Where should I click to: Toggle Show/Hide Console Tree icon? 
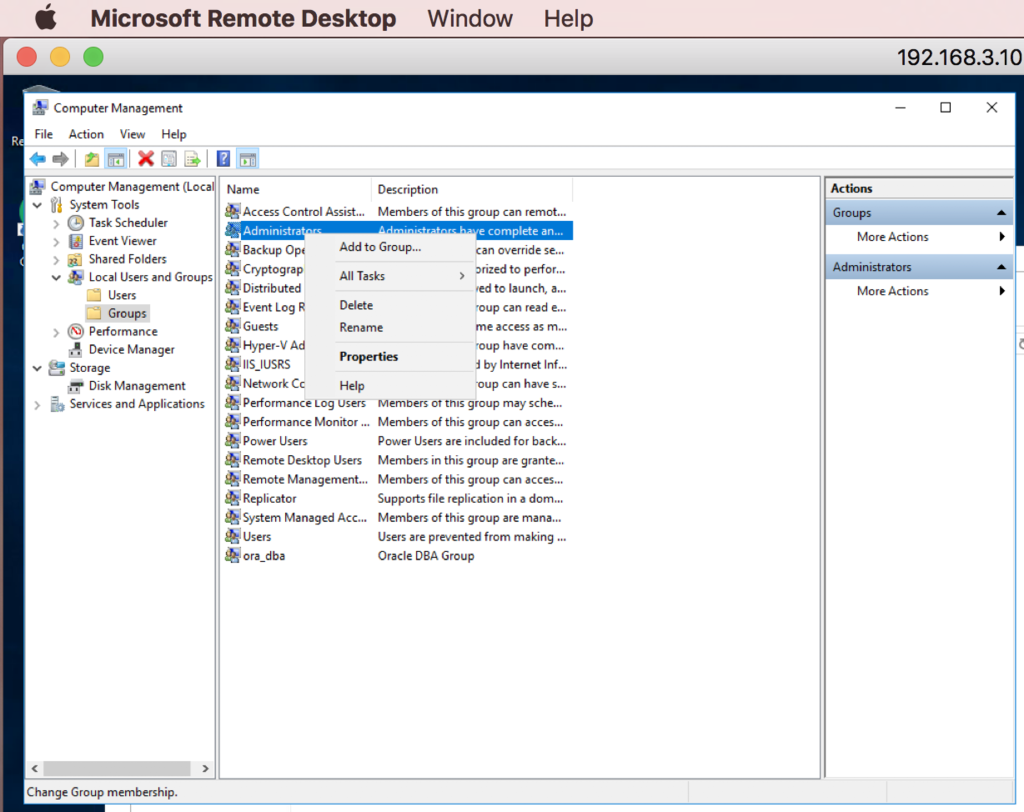pyautogui.click(x=116, y=159)
